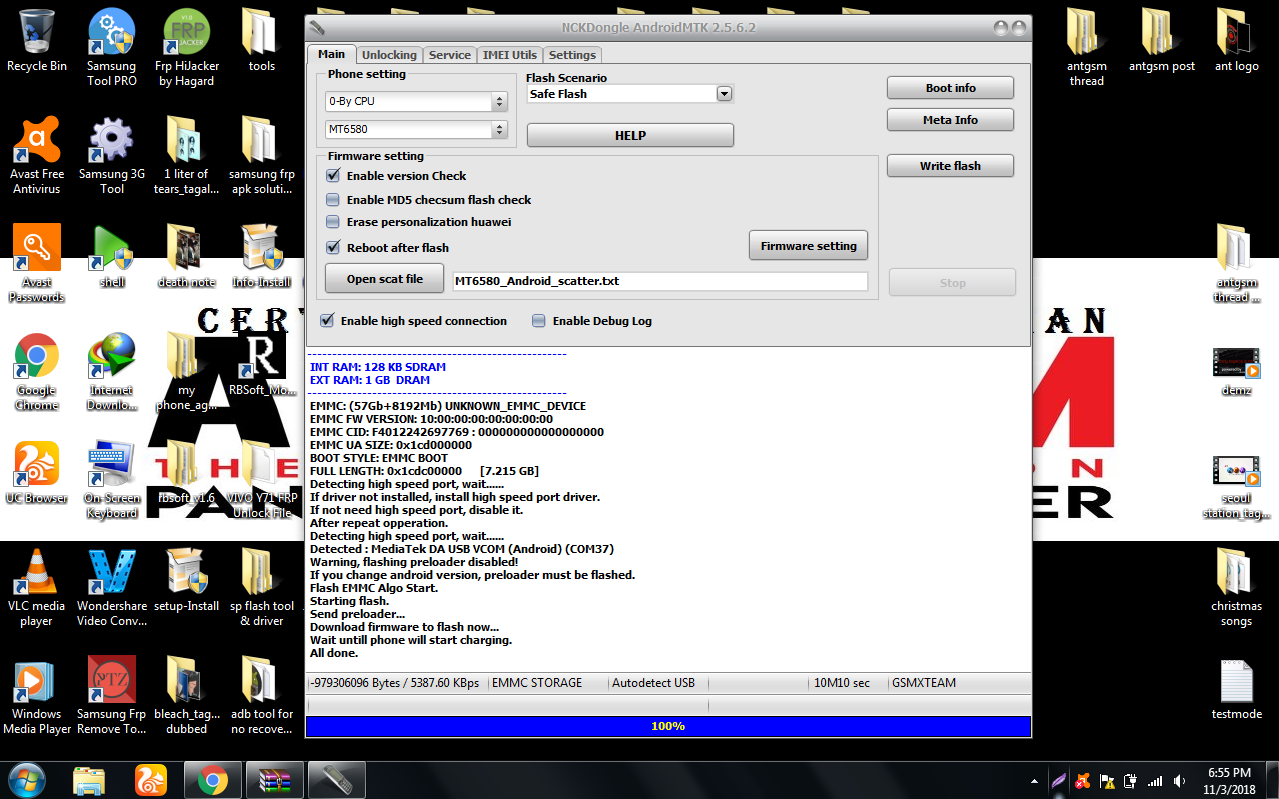Switch to the Unlocking tab

tap(389, 55)
